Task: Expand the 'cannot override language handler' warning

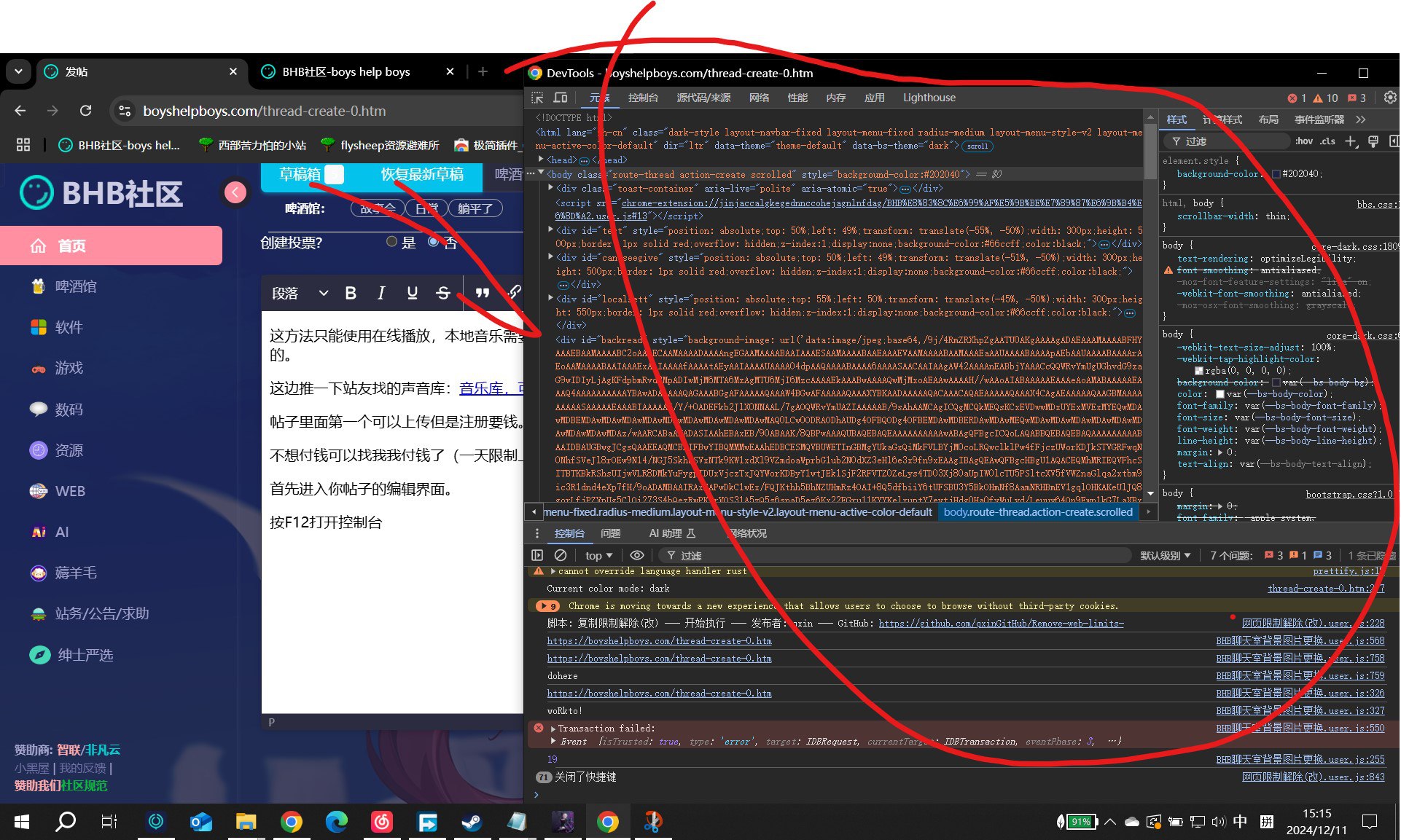Action: [553, 571]
